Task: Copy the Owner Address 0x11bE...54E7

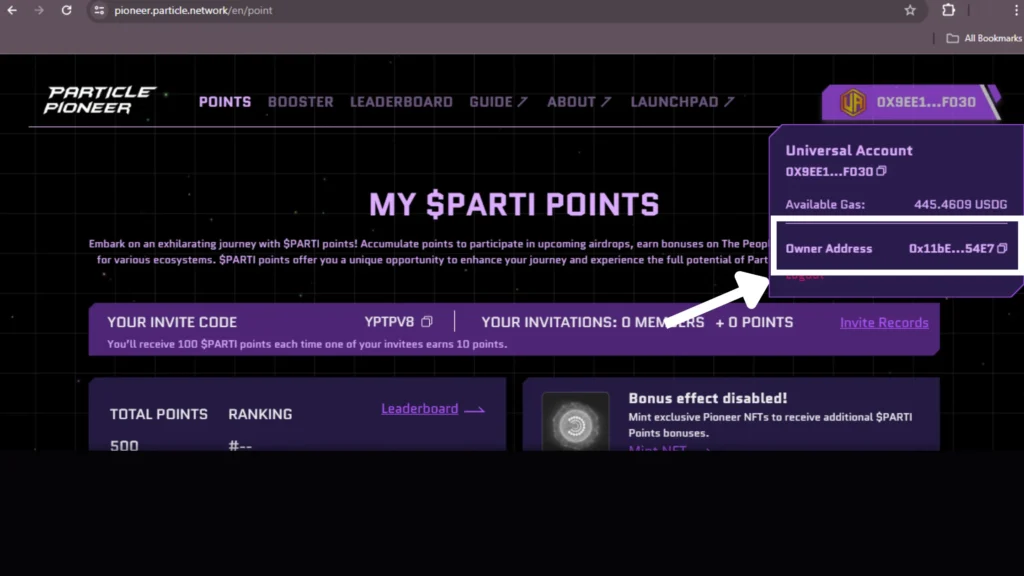Action: click(1002, 248)
